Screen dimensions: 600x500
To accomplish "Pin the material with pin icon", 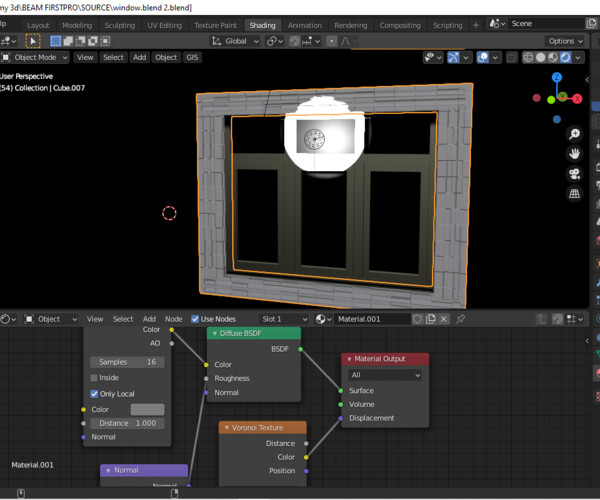I will pyautogui.click(x=461, y=319).
